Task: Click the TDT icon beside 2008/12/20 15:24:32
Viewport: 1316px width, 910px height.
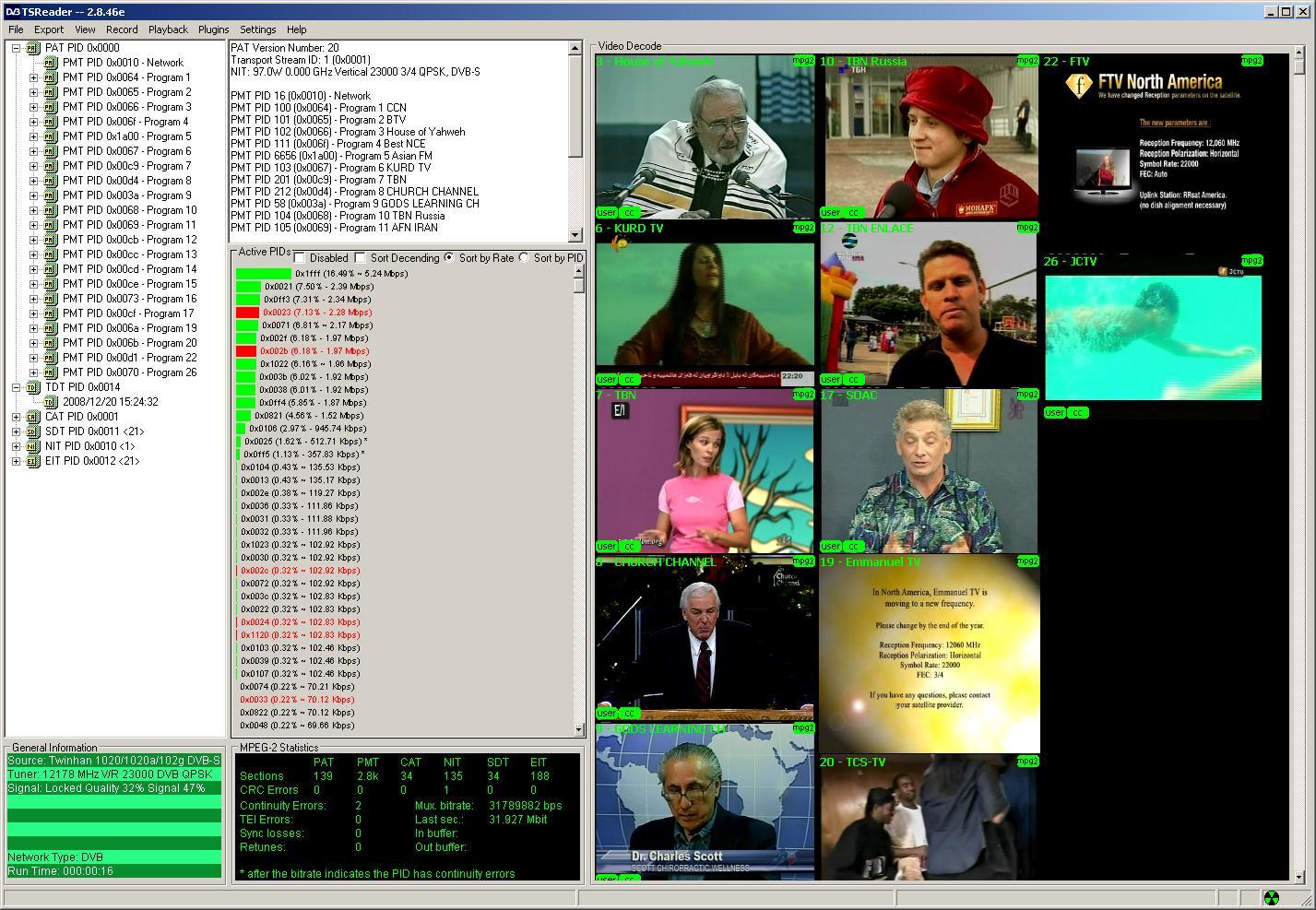Action: [51, 402]
